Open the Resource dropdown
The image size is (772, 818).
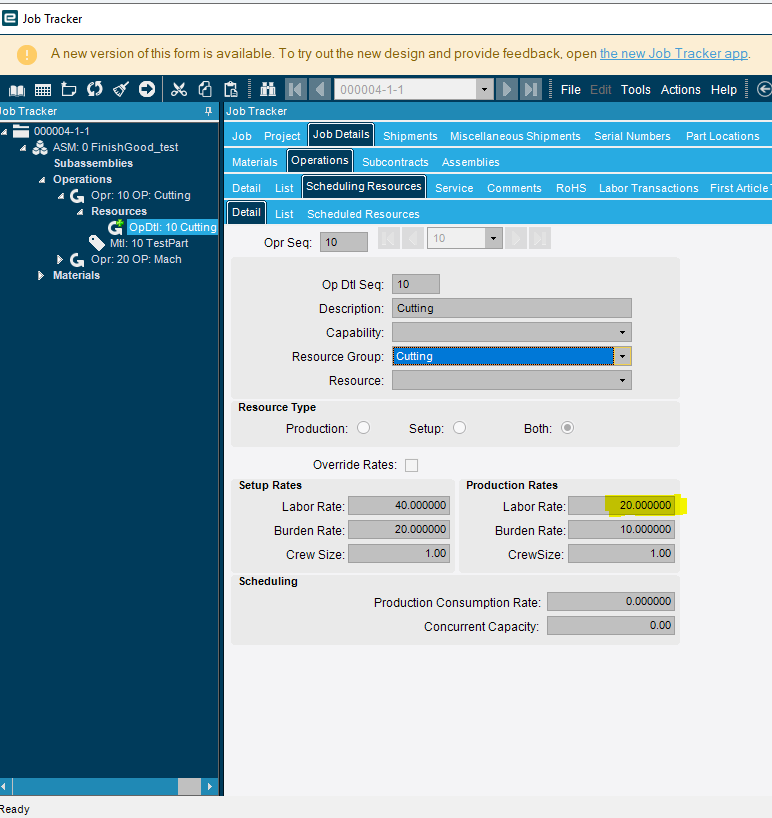622,380
